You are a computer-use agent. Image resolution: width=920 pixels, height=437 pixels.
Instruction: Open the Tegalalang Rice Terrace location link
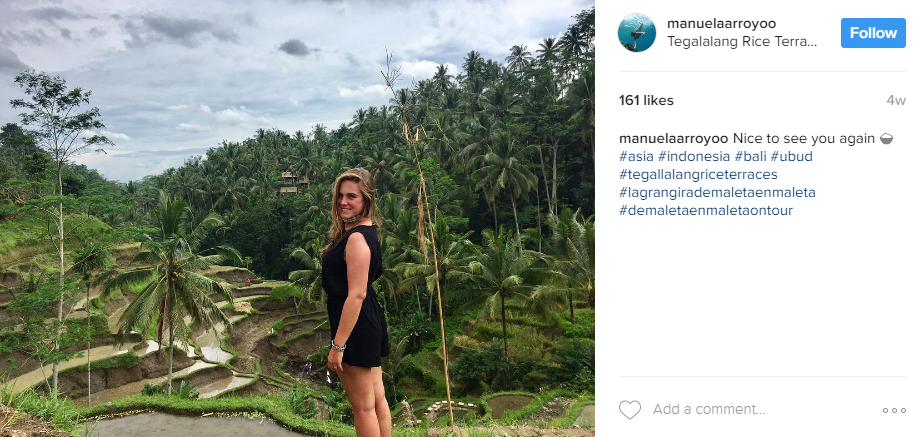point(742,42)
